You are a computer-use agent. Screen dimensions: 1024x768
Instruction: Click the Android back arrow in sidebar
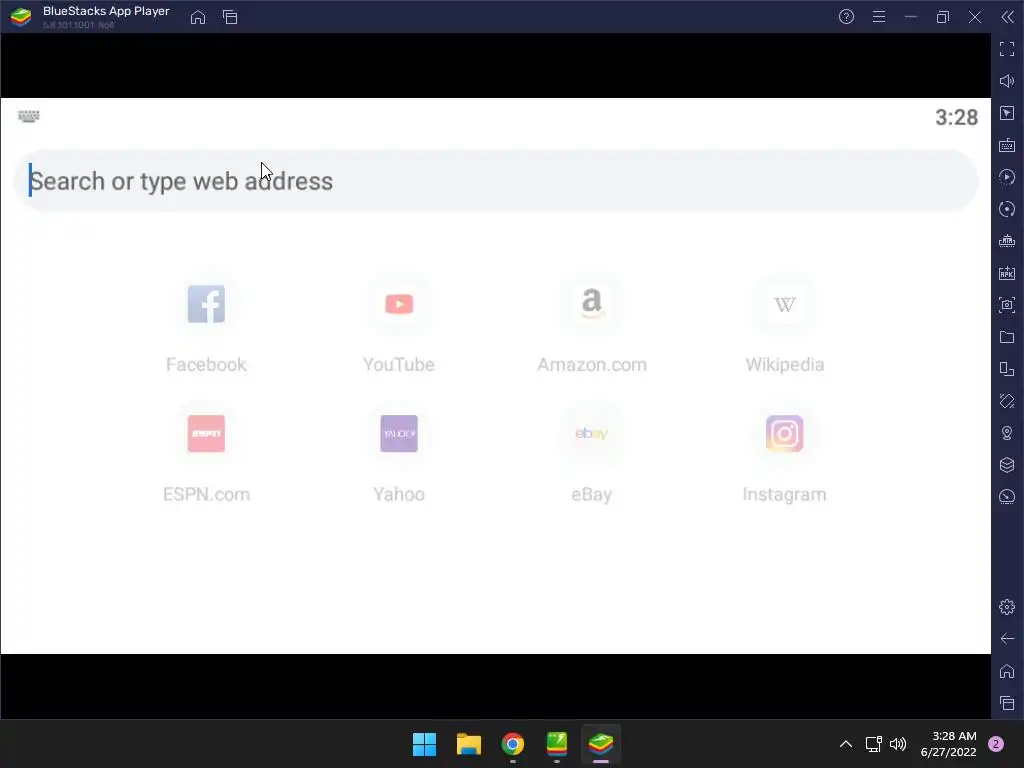(1007, 639)
